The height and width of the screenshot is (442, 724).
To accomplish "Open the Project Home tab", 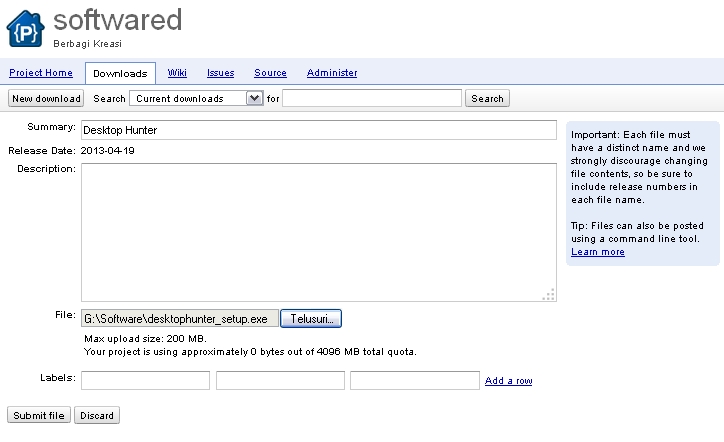I will tap(41, 73).
